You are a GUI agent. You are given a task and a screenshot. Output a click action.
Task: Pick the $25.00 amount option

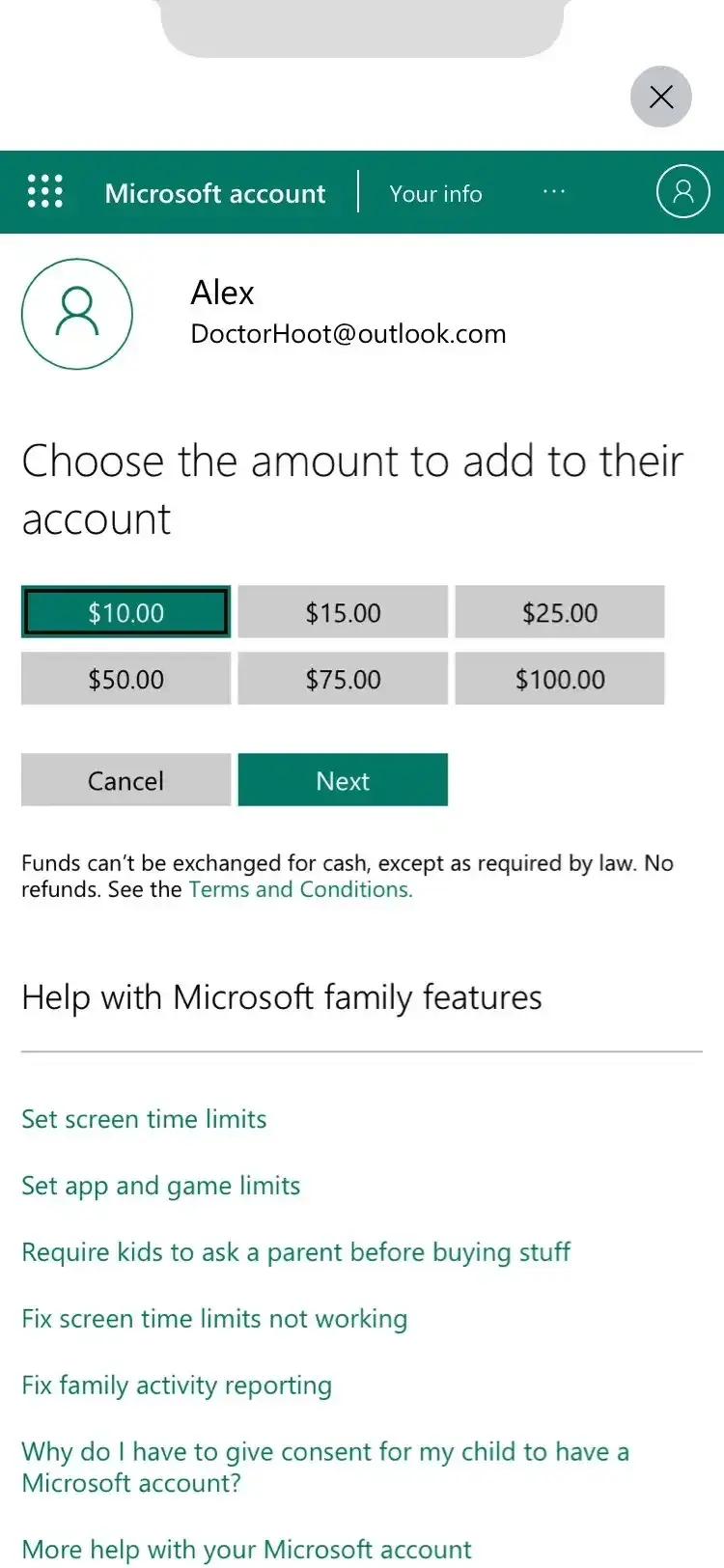coord(560,612)
